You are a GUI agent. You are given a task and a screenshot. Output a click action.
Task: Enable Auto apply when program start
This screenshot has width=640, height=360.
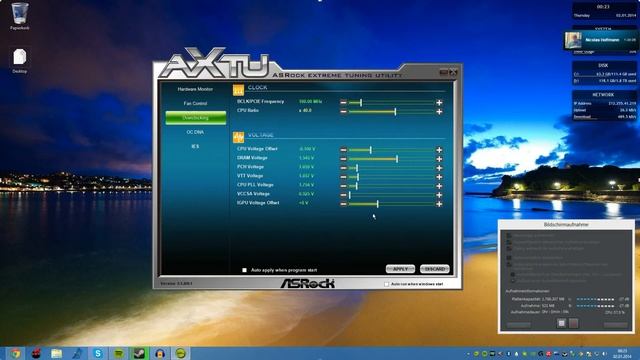pos(244,270)
